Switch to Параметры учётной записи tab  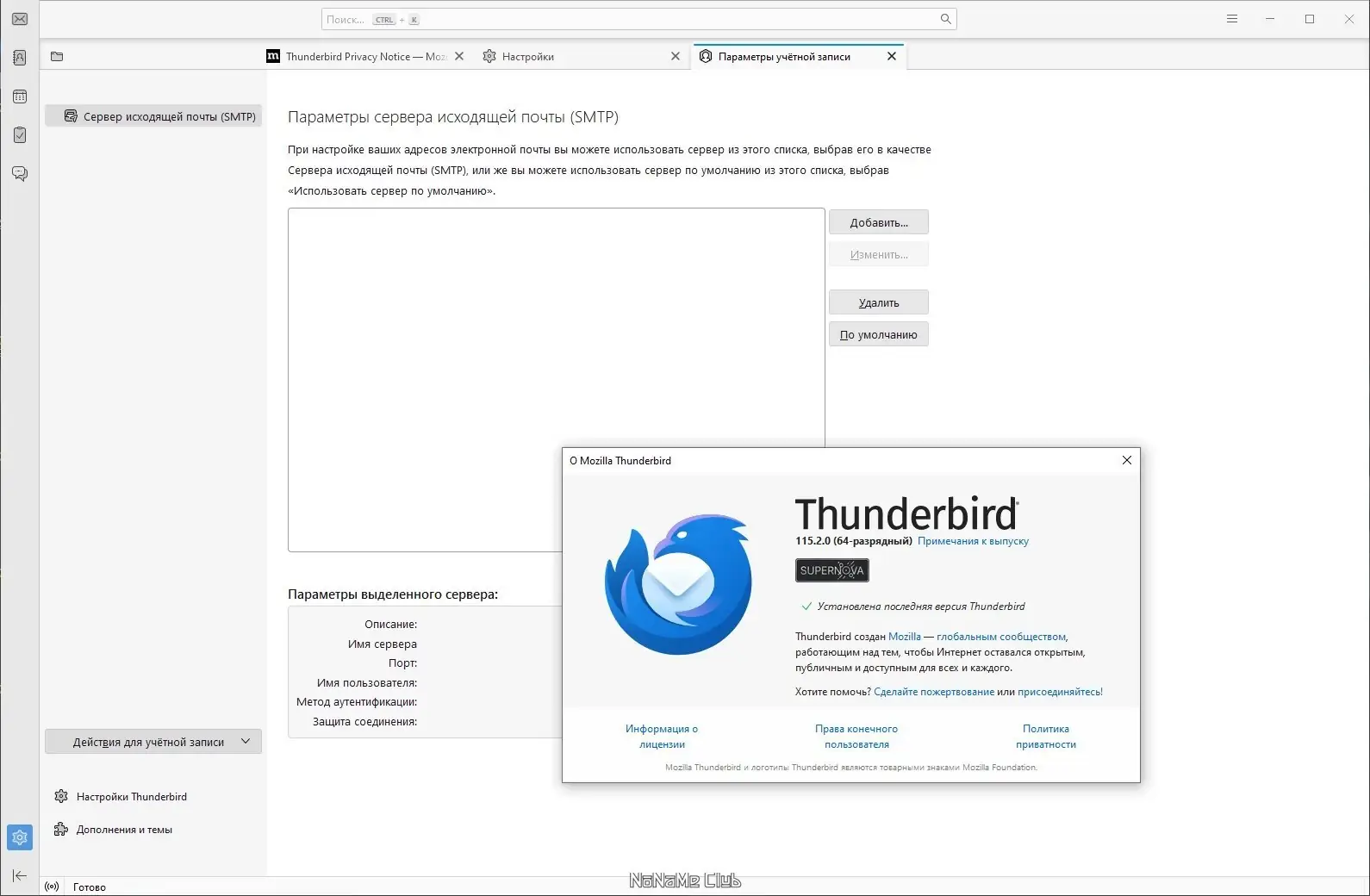tap(798, 56)
